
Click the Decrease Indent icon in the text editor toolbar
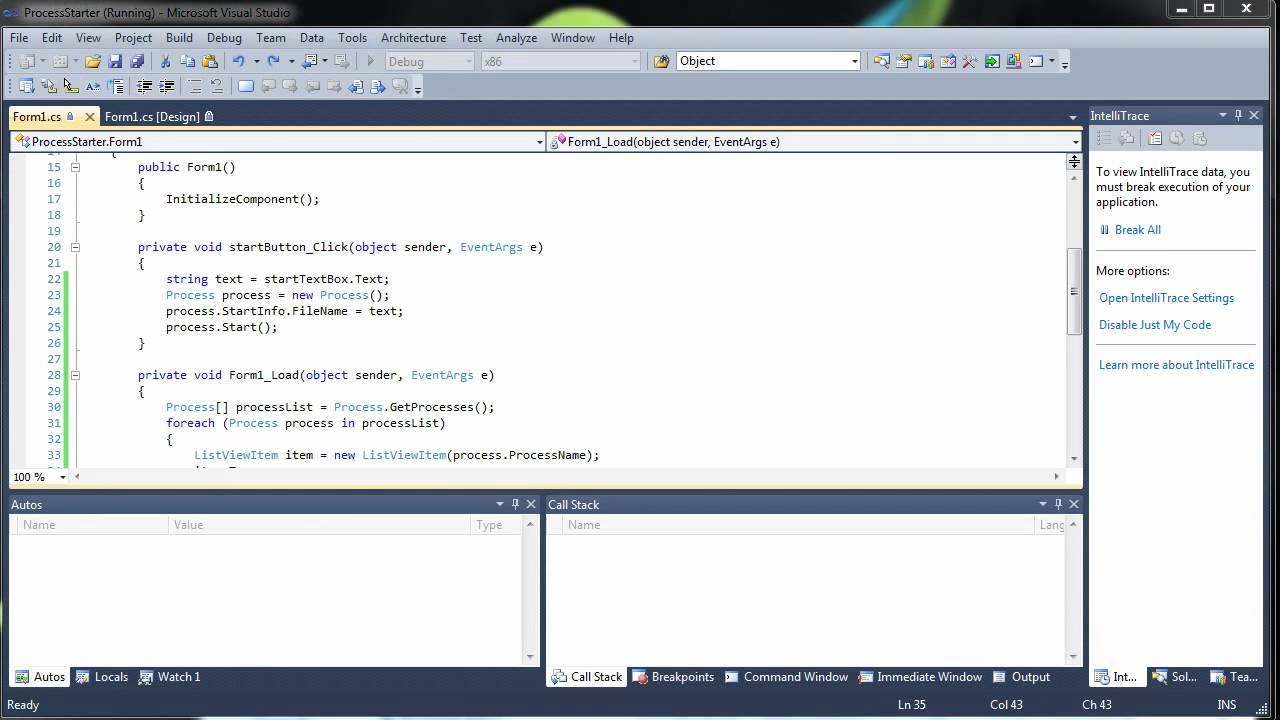point(145,87)
